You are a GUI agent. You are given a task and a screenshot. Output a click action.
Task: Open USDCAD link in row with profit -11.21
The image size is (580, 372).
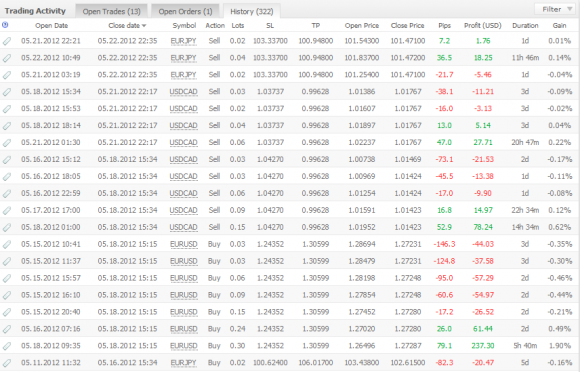pos(183,92)
